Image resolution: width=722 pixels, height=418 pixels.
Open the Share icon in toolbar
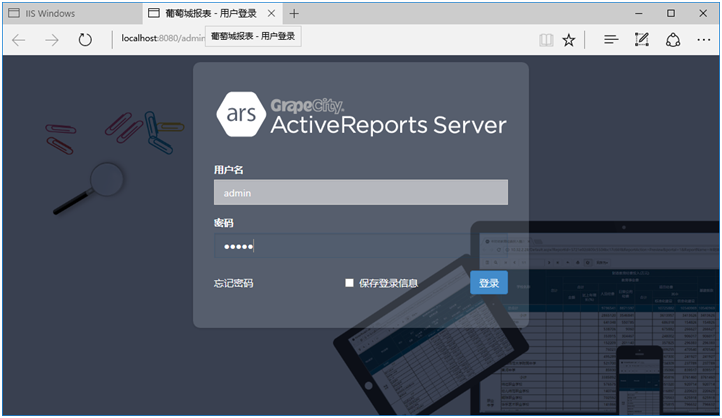click(673, 40)
